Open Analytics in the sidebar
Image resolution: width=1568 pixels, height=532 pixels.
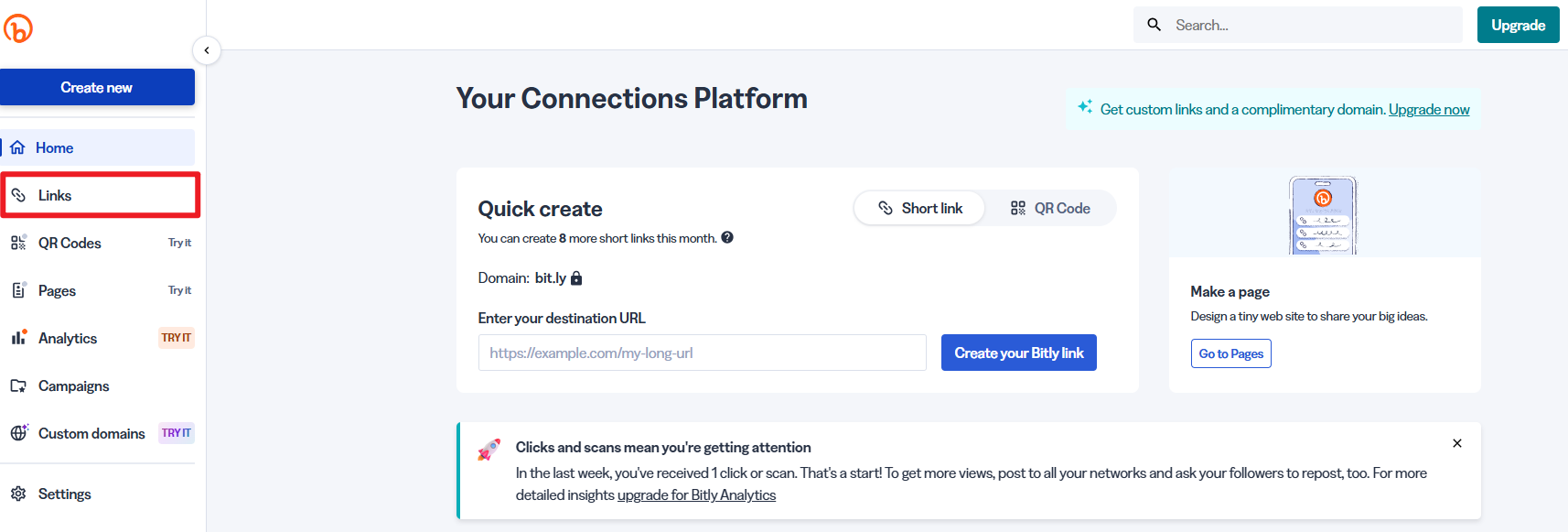click(97, 338)
